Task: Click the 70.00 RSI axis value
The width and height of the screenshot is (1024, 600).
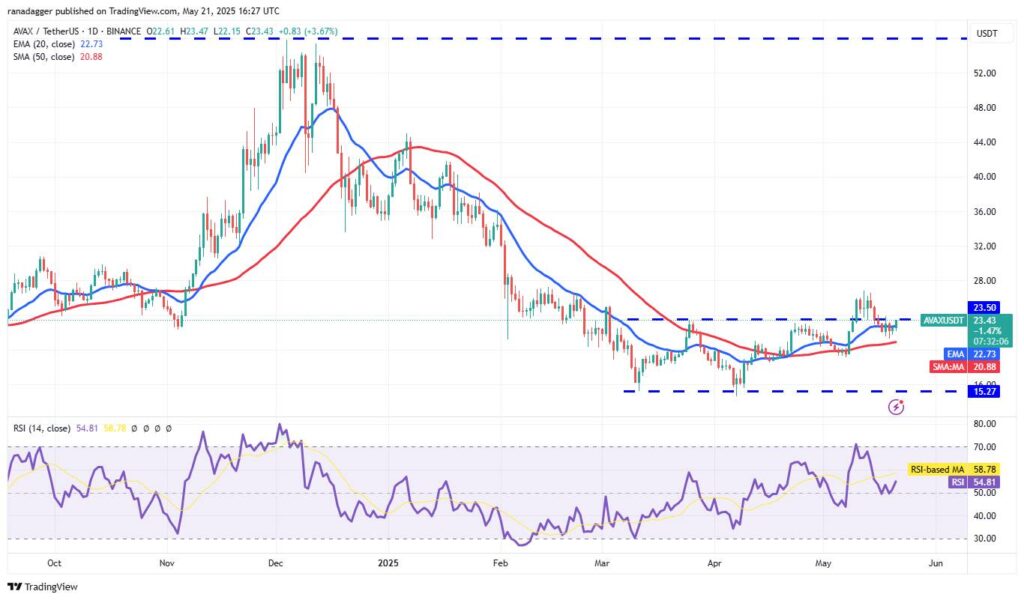Action: click(985, 447)
